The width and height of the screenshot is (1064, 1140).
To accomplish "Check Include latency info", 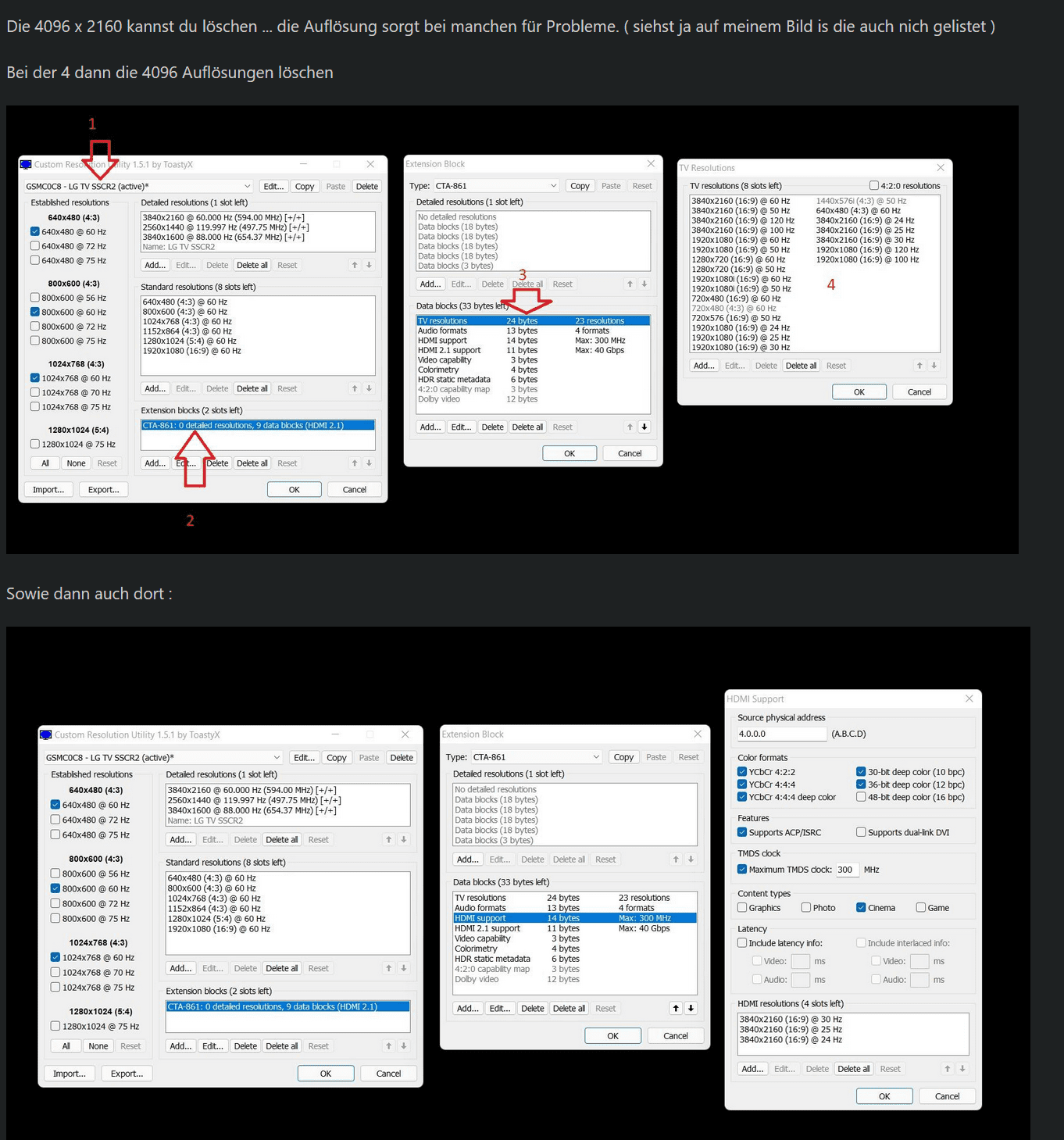I will (x=742, y=943).
